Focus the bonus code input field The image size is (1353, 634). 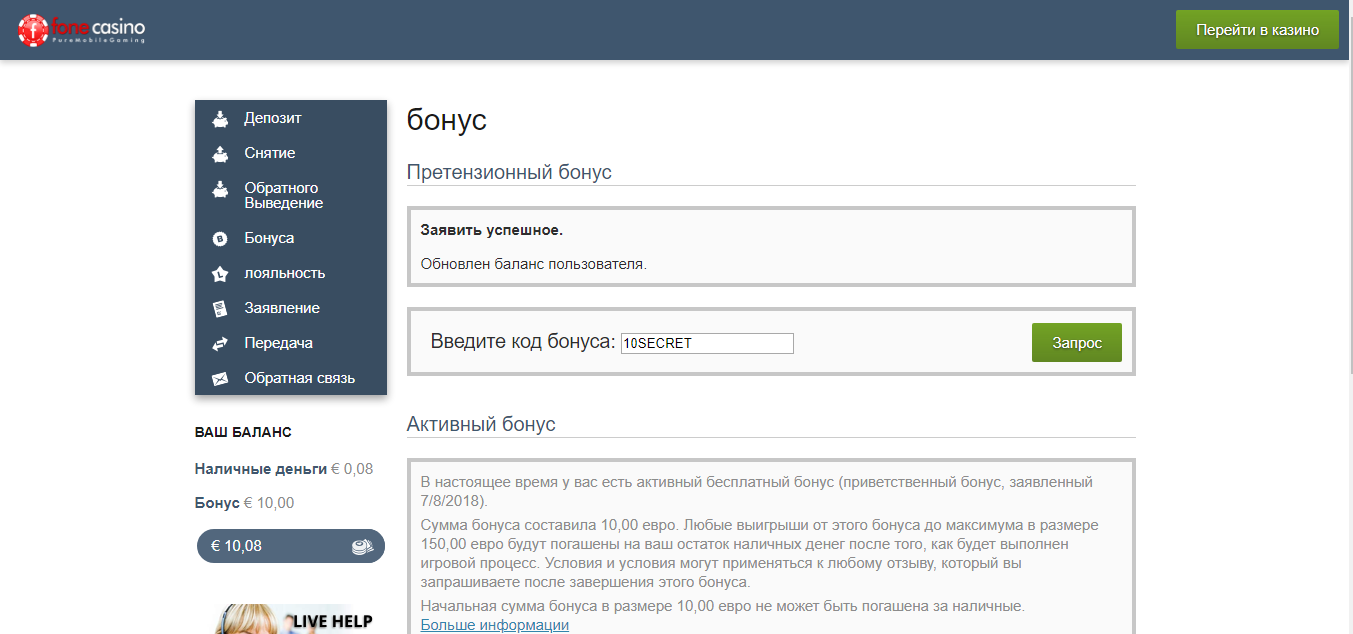pyautogui.click(x=707, y=343)
